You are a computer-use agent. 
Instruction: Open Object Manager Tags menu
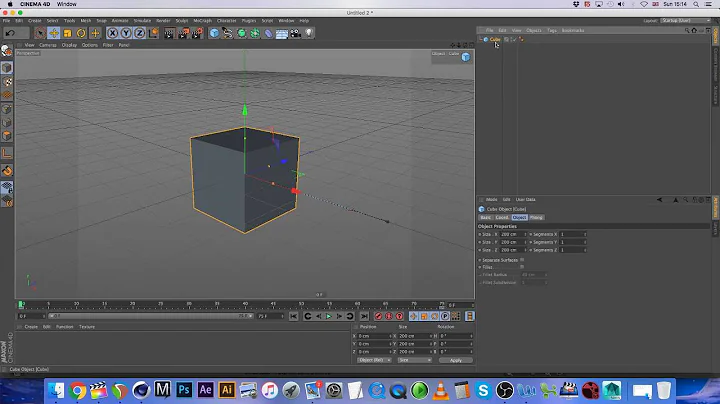tap(552, 30)
